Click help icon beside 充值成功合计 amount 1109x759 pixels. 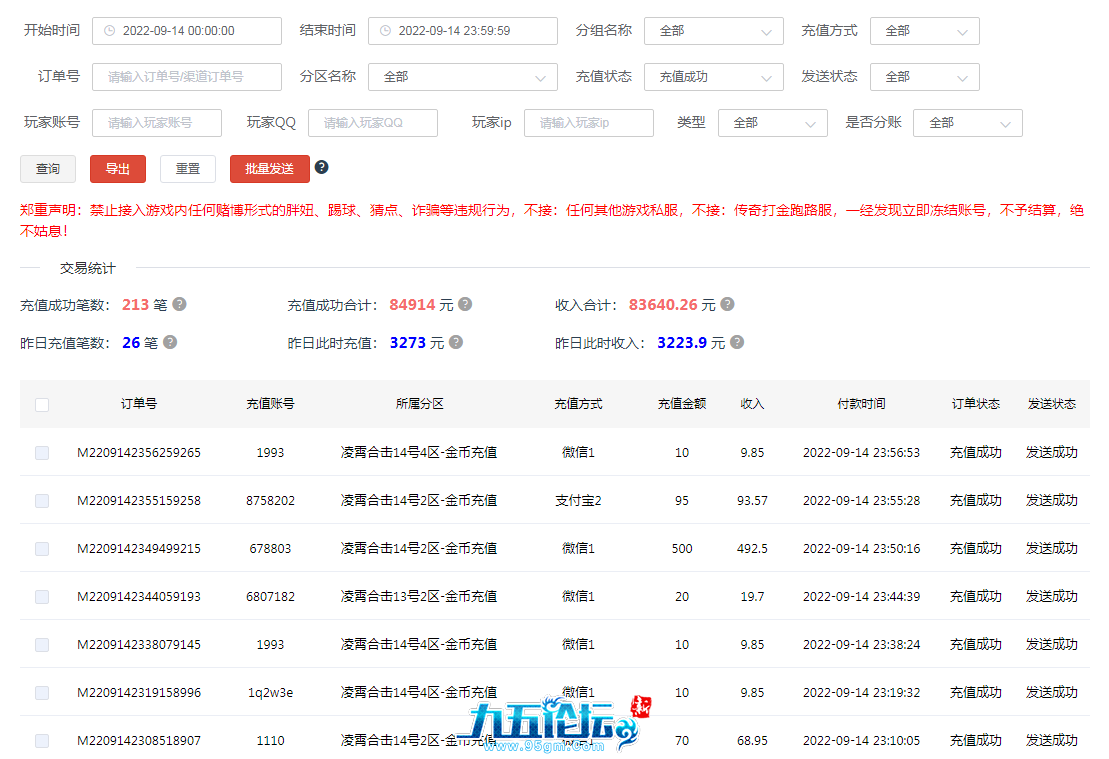pyautogui.click(x=465, y=304)
